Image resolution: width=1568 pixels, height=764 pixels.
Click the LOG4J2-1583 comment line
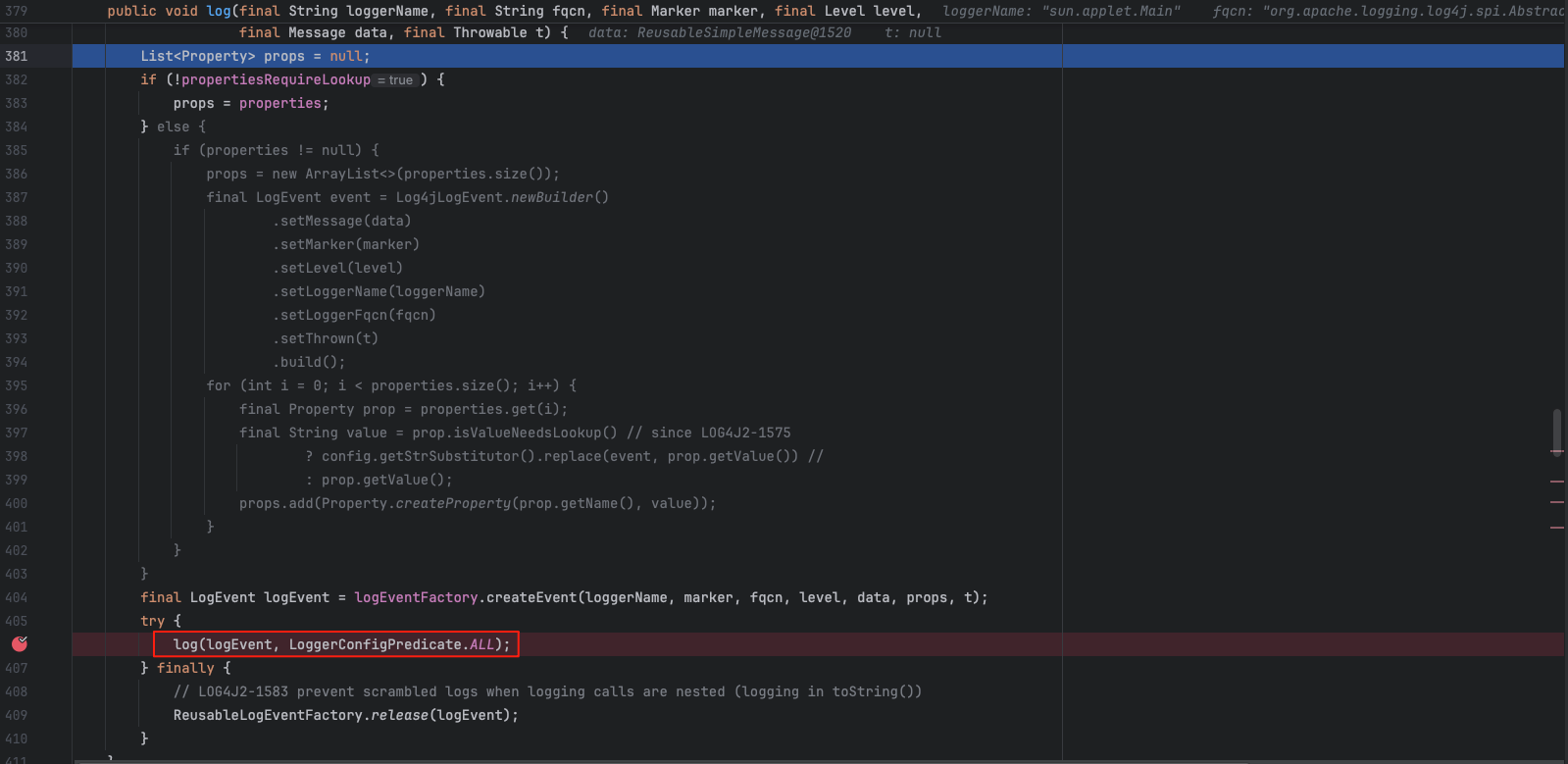click(547, 691)
